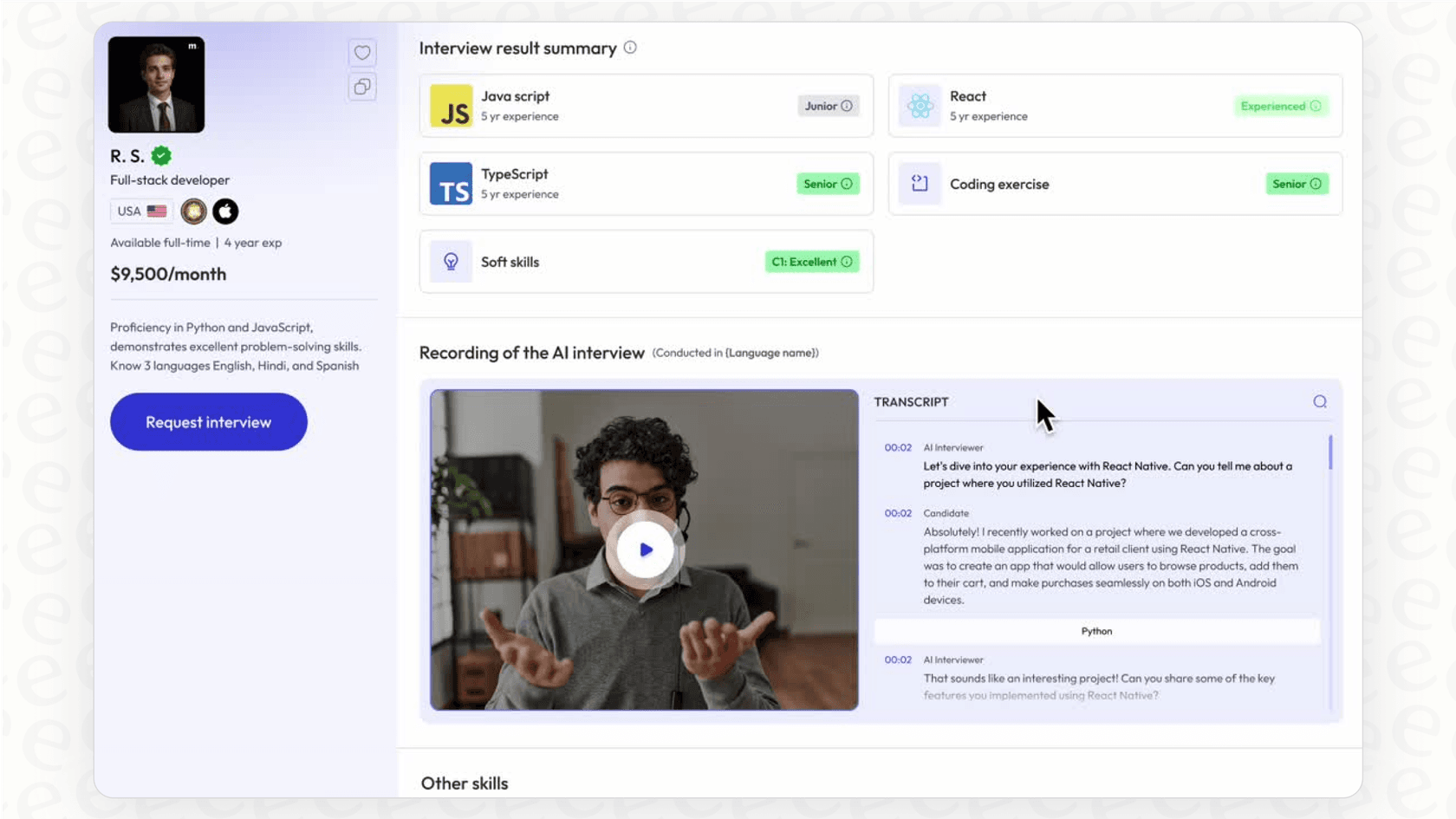
Task: Select the JavaScript skill icon
Action: click(452, 106)
